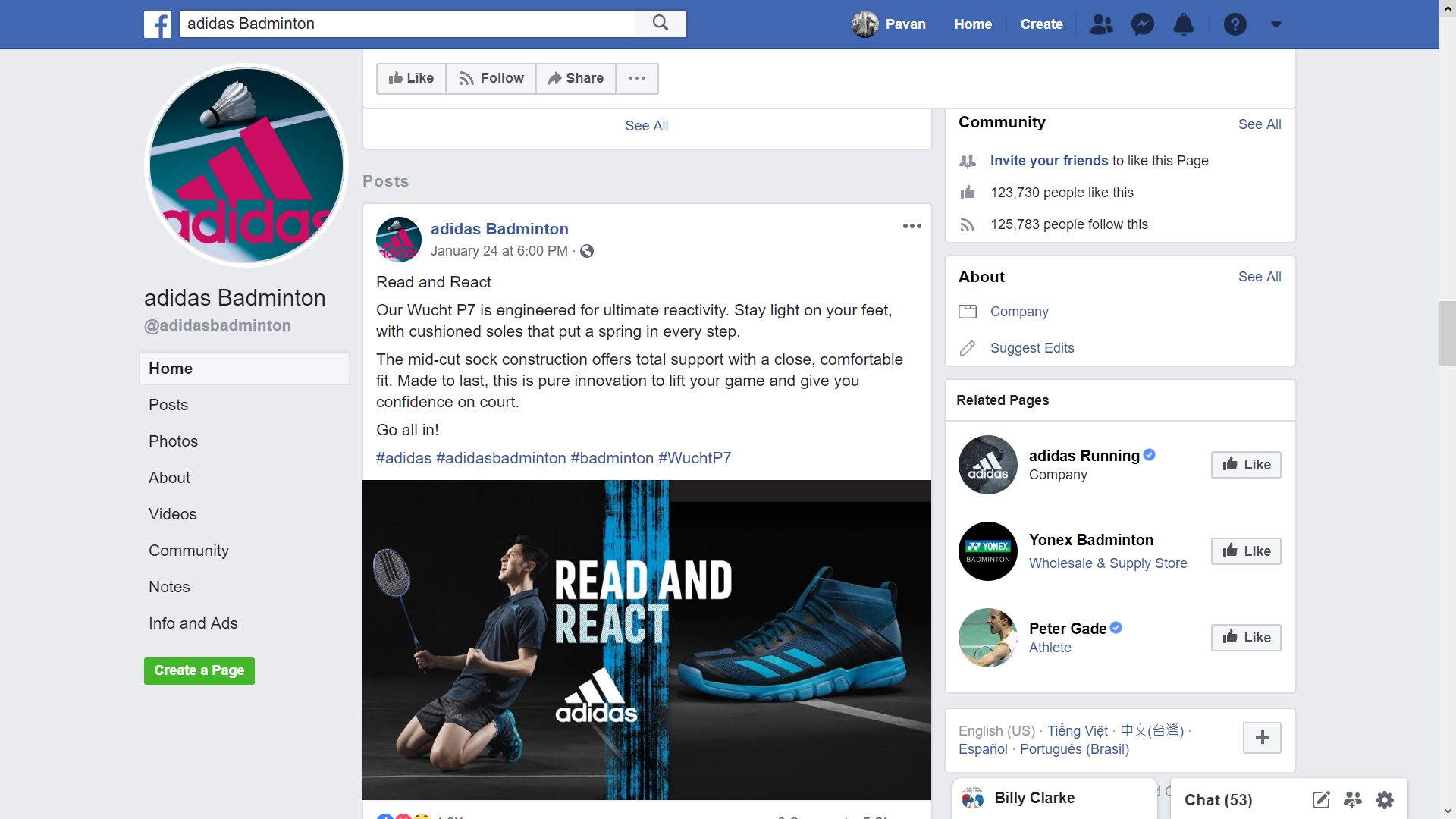1456x819 pixels.
Task: Follow the adidas Badminton page
Action: click(x=491, y=78)
